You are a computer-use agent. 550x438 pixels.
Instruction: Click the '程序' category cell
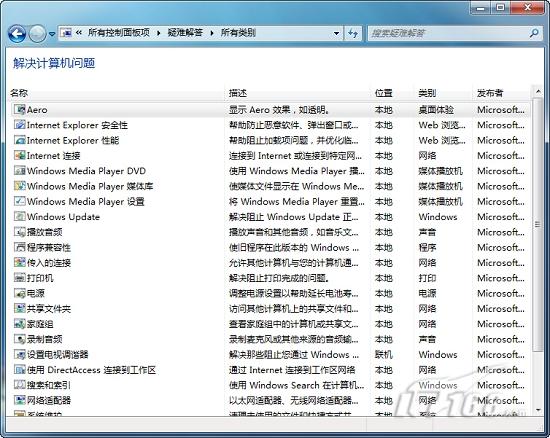(427, 248)
